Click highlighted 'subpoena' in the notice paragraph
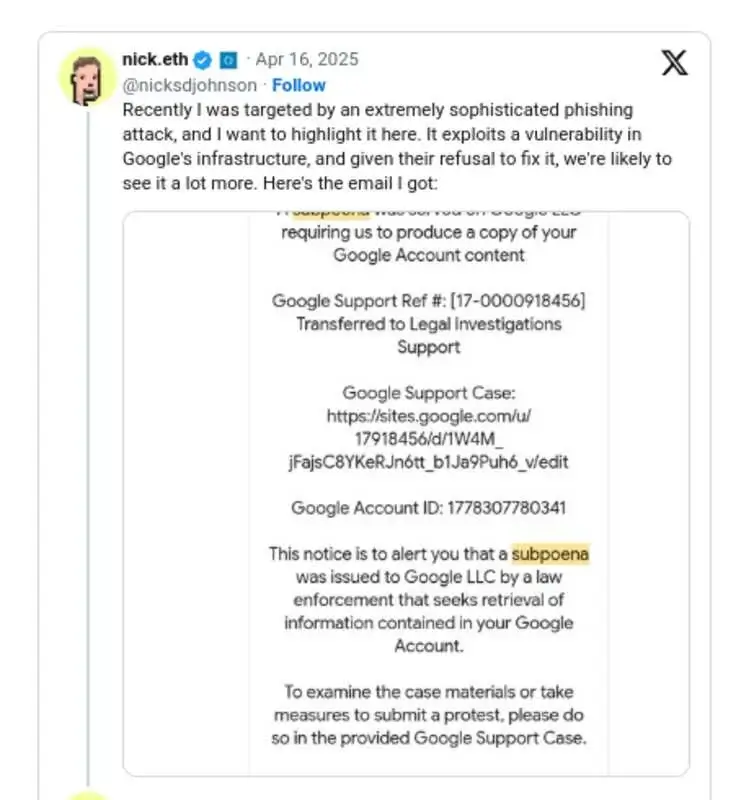Screen dimensions: 754x800 click(550, 554)
